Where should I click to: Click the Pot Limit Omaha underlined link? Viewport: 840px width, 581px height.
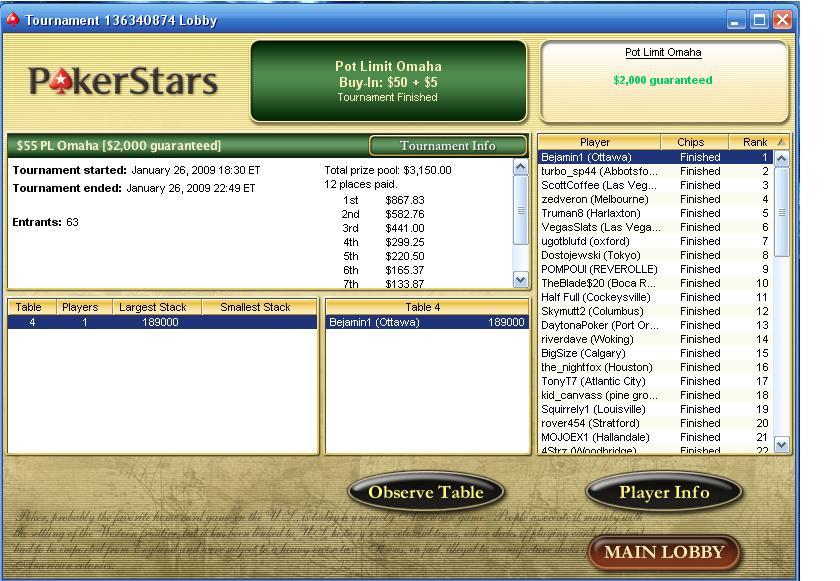[663, 52]
